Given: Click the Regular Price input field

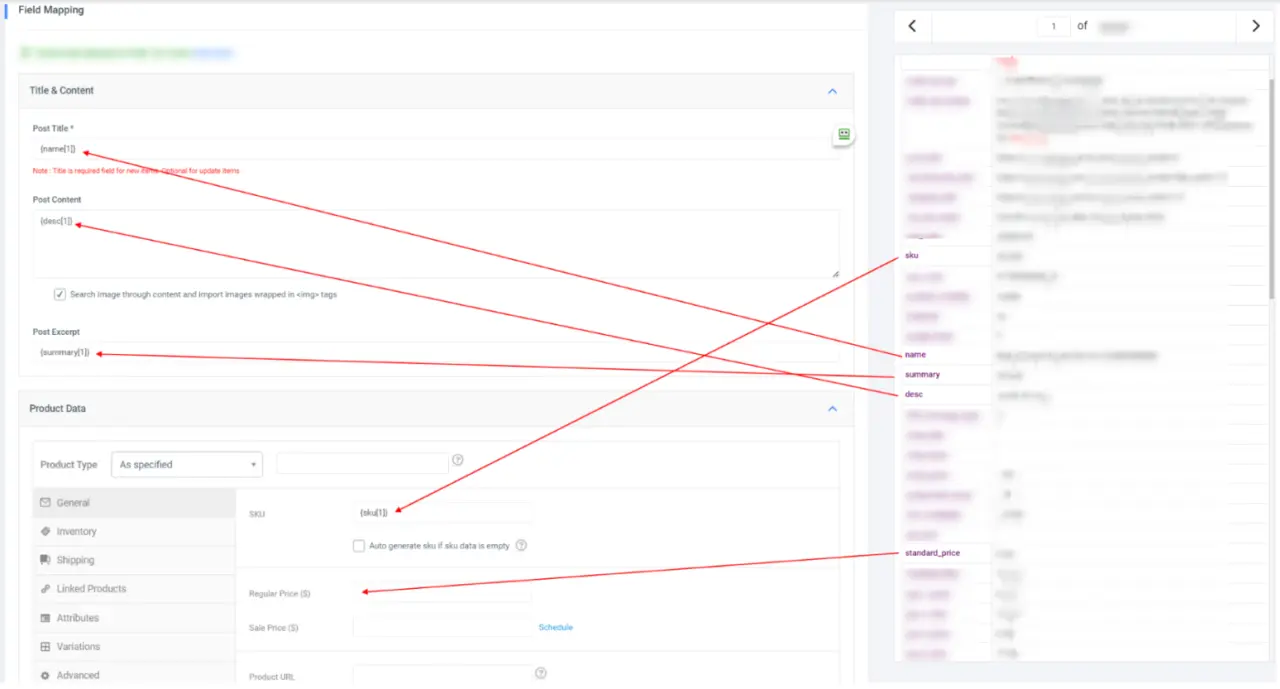Looking at the screenshot, I should (x=442, y=593).
